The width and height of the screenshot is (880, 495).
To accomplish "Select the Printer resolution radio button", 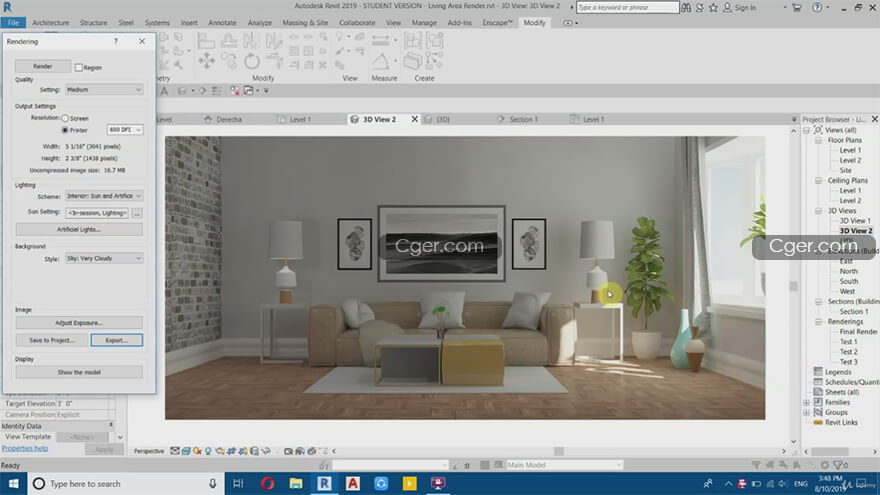I will tap(65, 130).
